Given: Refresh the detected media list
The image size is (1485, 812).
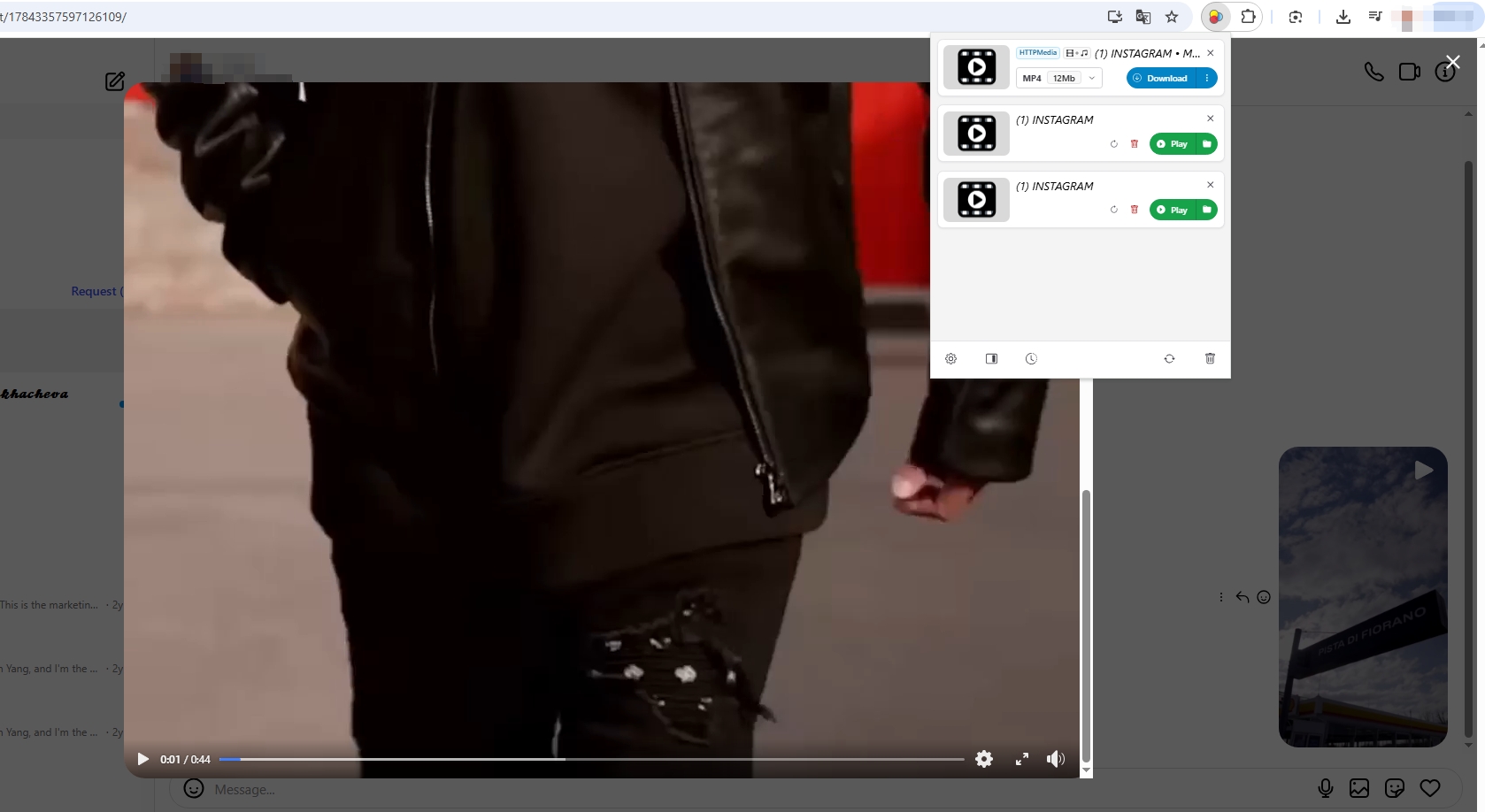Looking at the screenshot, I should click(1169, 358).
